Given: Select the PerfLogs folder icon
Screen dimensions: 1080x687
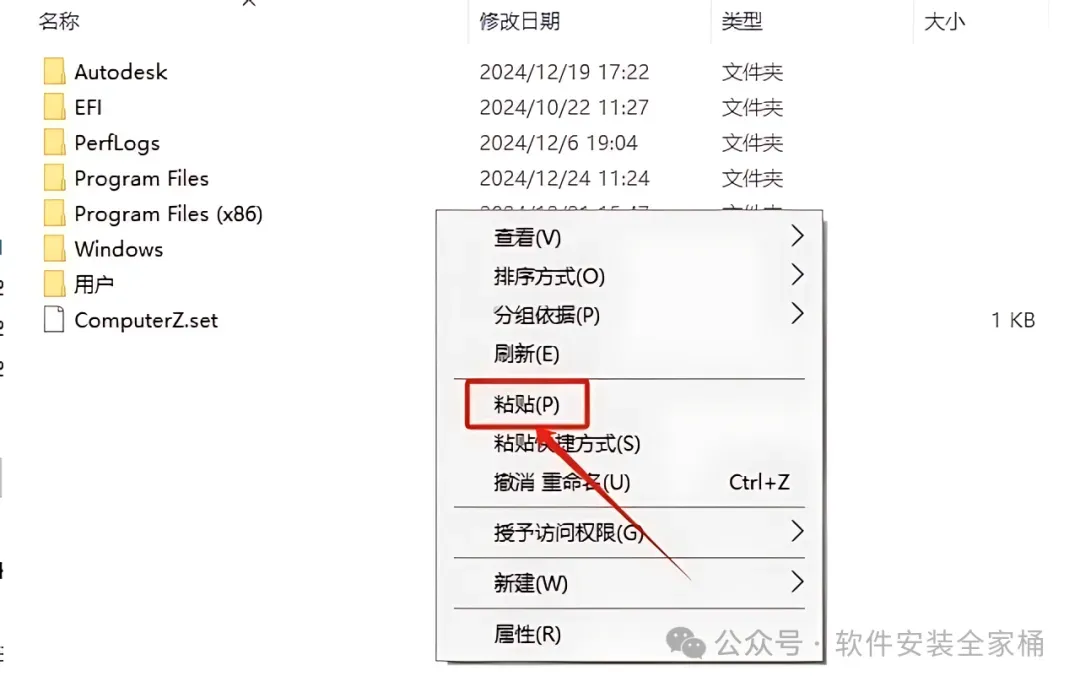Looking at the screenshot, I should click(x=54, y=142).
